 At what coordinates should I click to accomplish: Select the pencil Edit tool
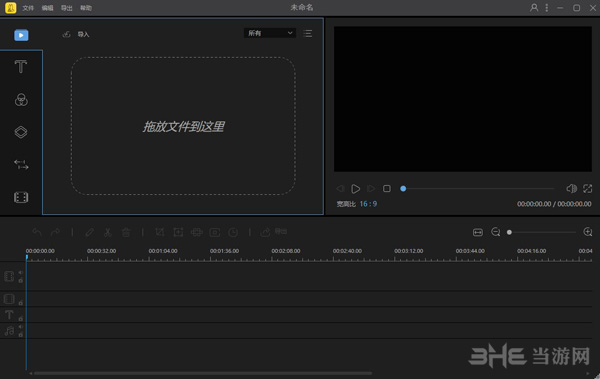pos(90,232)
